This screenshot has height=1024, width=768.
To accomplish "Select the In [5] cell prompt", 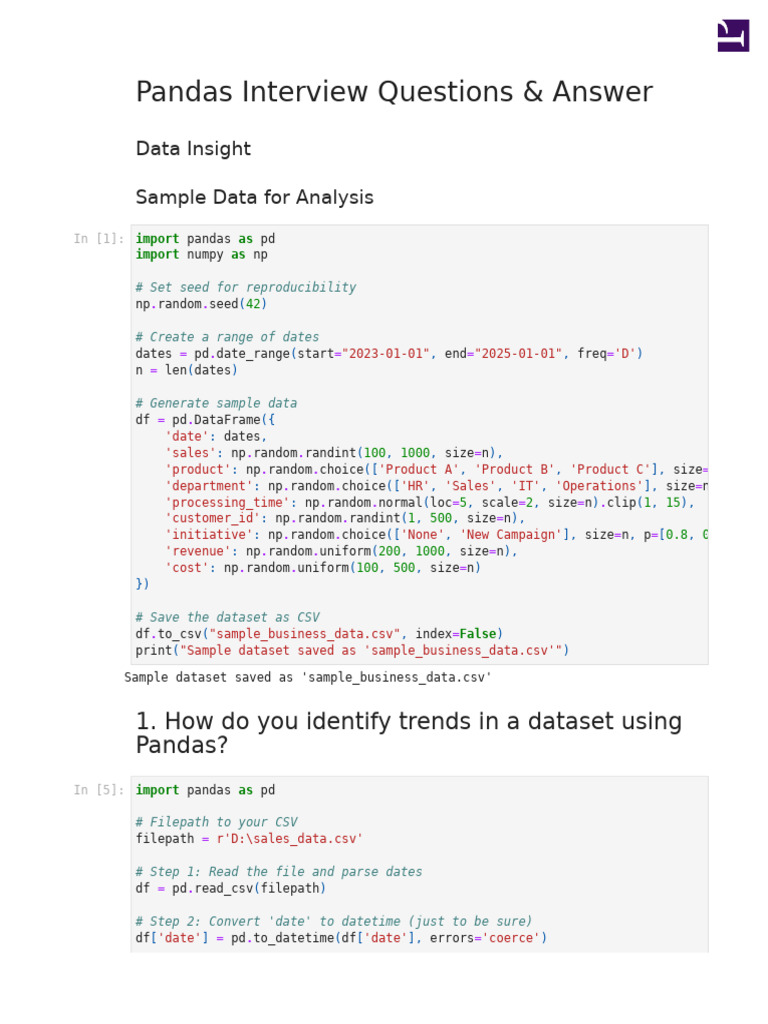I will pyautogui.click(x=98, y=790).
